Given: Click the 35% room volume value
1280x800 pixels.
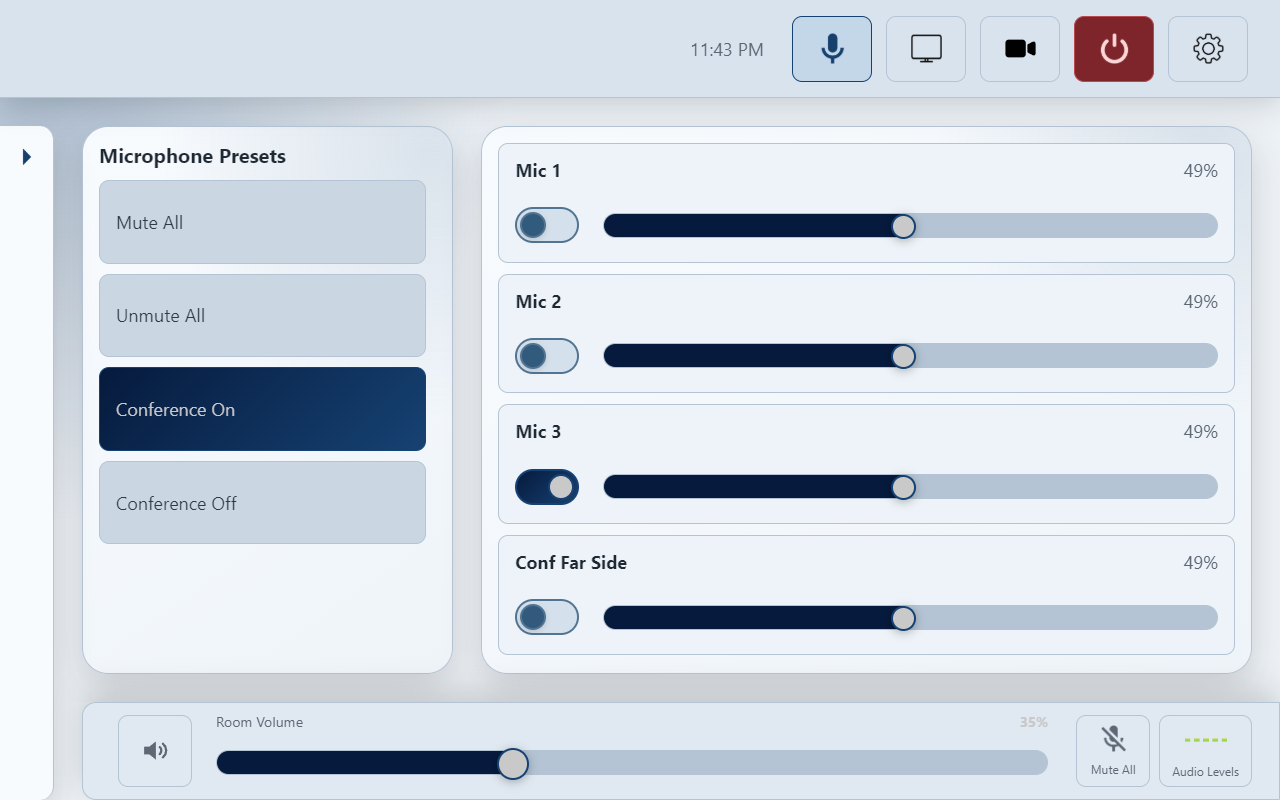Looking at the screenshot, I should pyautogui.click(x=1034, y=722).
